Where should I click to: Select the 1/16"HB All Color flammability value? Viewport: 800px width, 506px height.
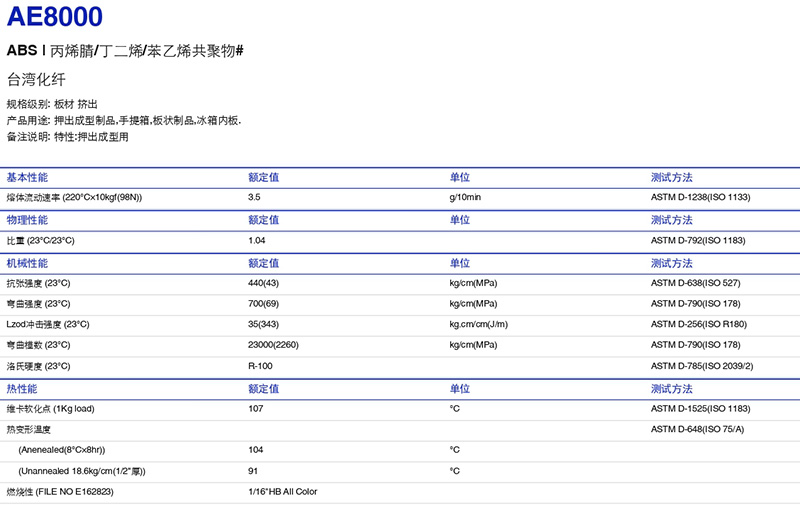[283, 491]
